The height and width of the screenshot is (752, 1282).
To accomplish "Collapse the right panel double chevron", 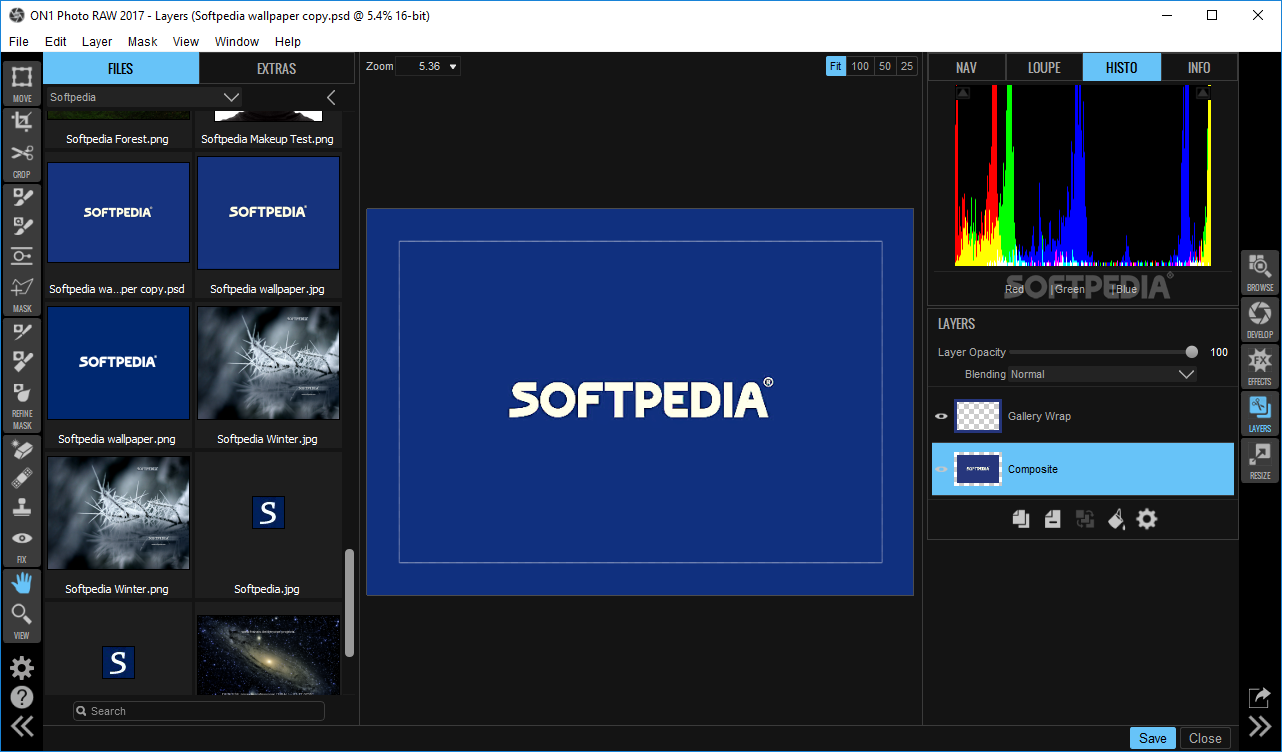I will [1260, 727].
